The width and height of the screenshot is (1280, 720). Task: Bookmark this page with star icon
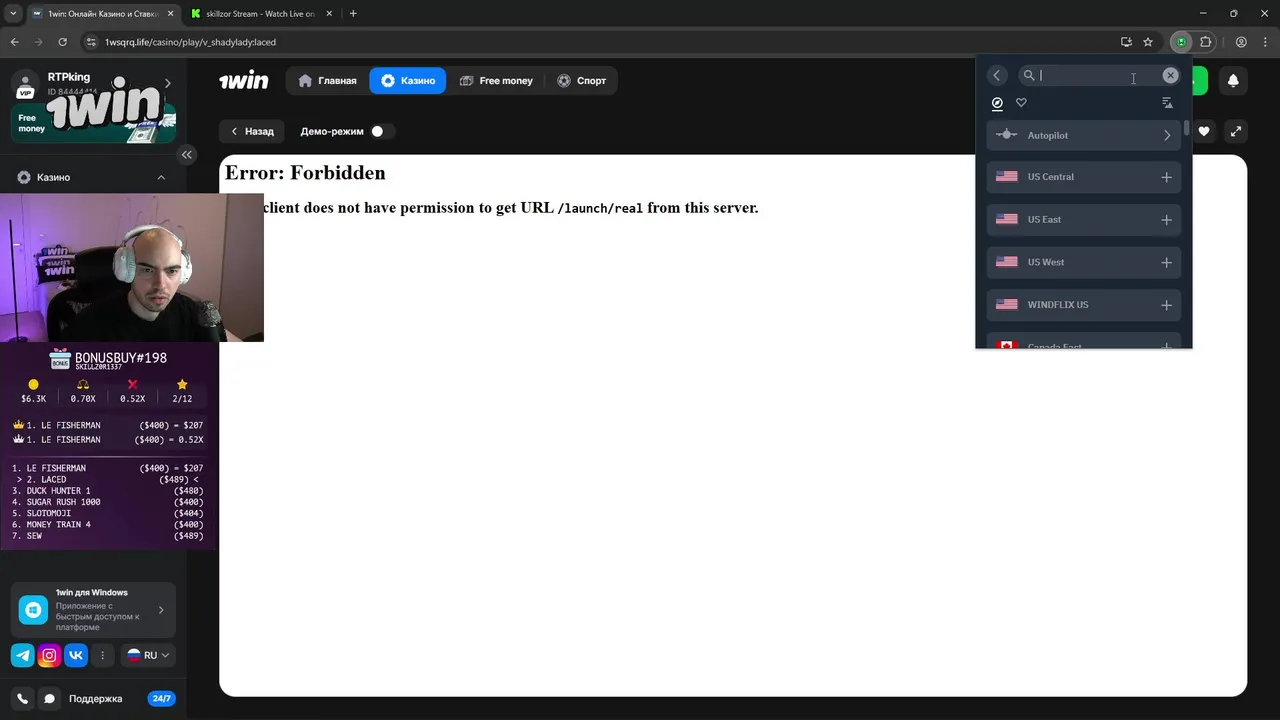tap(1148, 42)
